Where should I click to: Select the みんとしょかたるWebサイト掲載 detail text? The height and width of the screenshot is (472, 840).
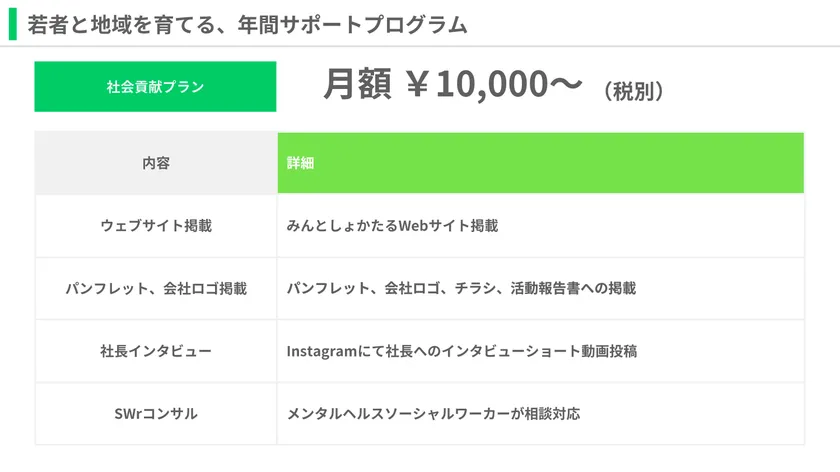392,226
